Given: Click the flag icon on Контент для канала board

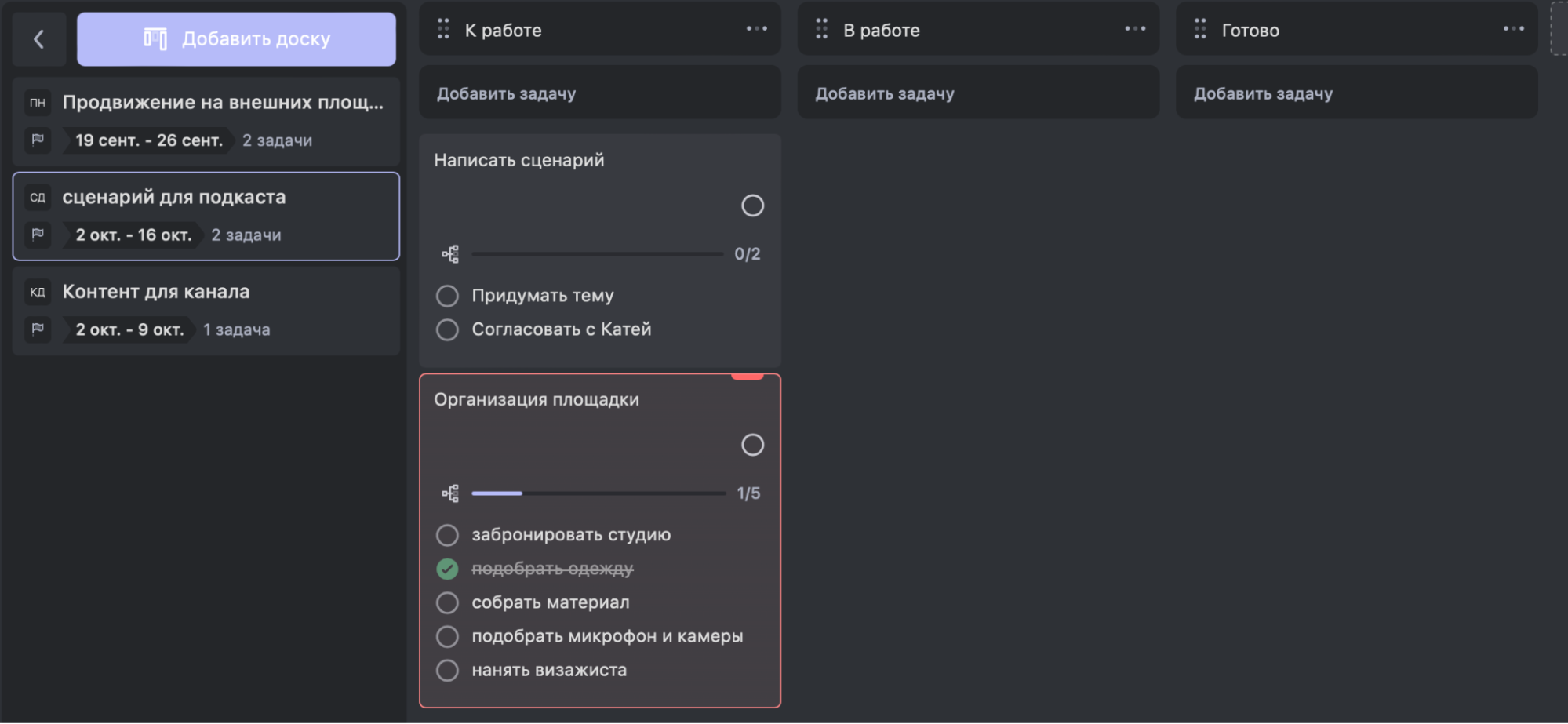Looking at the screenshot, I should (x=38, y=329).
